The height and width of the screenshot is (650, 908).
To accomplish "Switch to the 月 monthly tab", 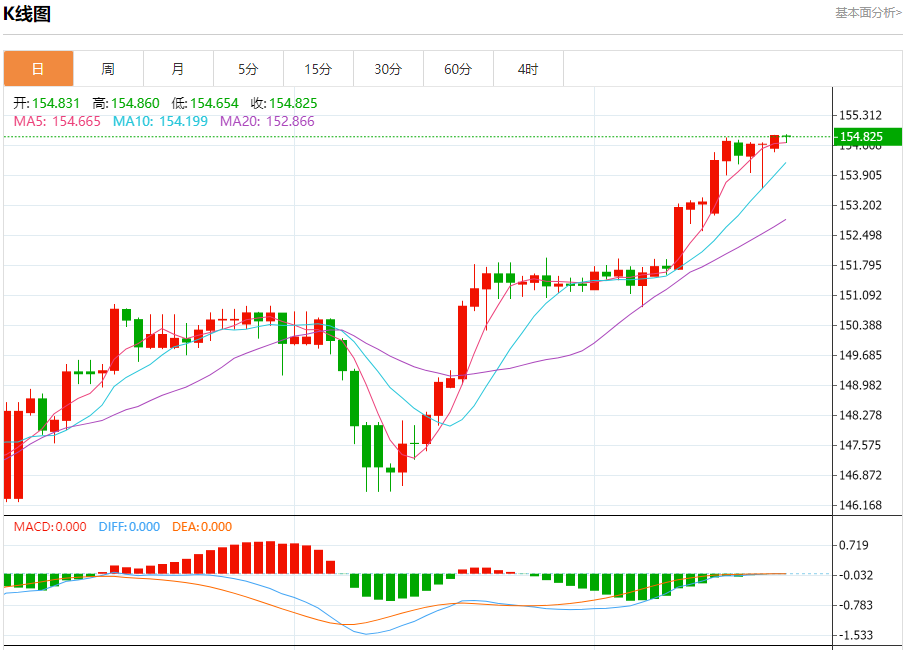I will [178, 69].
